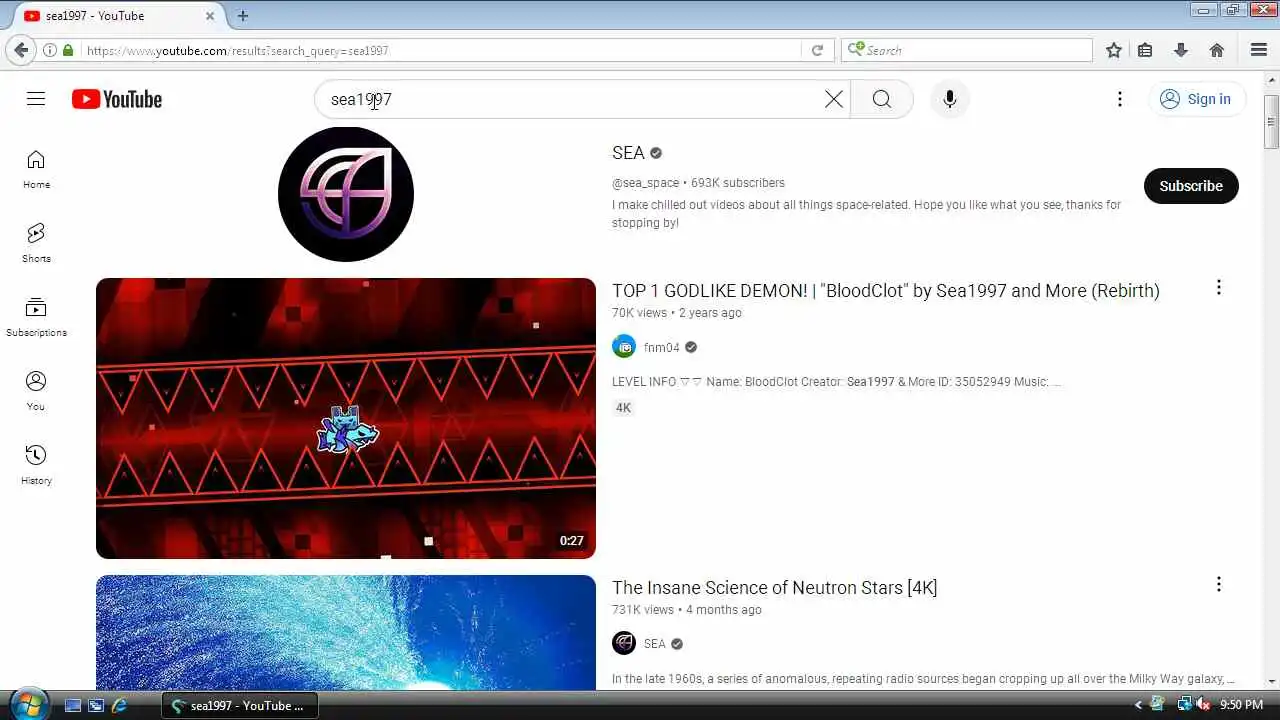Play the BloodClot video thumbnail
This screenshot has width=1280, height=720.
point(346,418)
